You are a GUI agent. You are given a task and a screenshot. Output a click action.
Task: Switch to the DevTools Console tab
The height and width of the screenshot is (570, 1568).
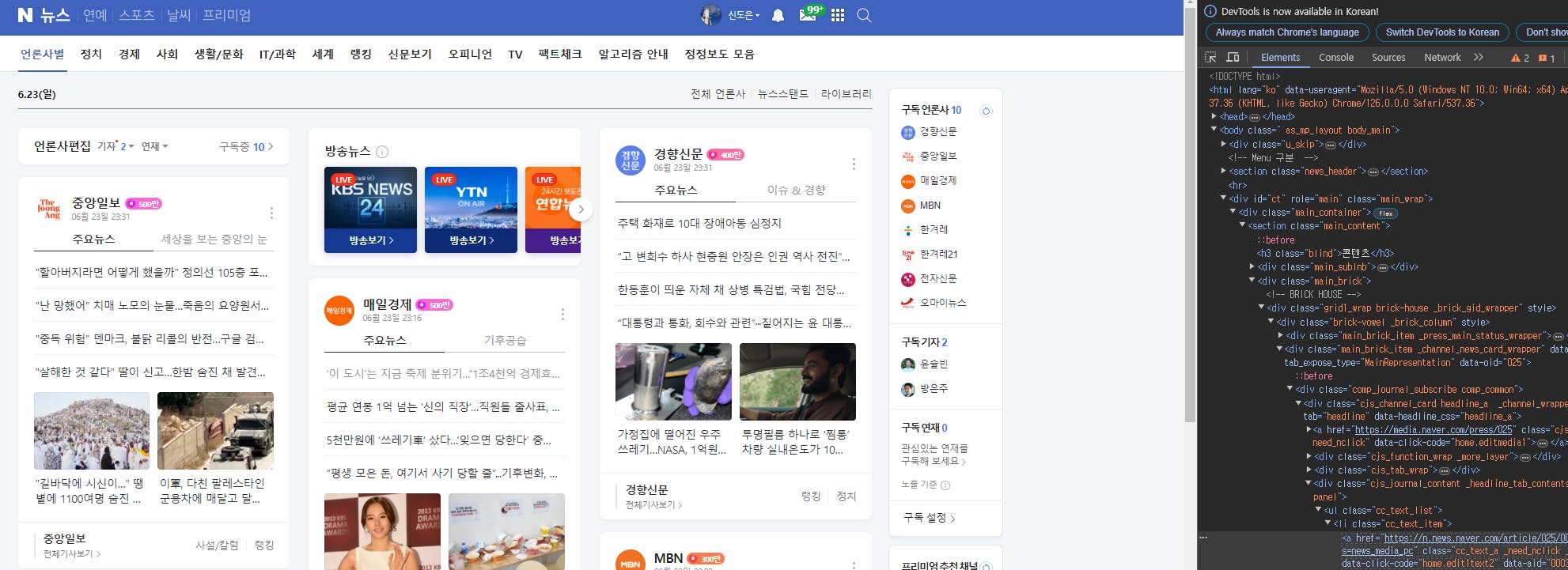pos(1336,57)
